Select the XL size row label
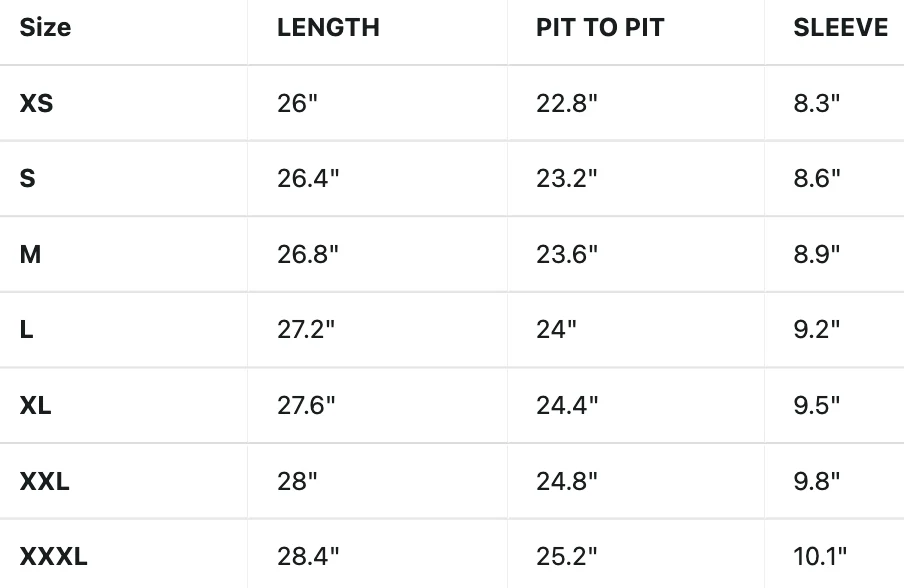The width and height of the screenshot is (904, 588). pyautogui.click(x=35, y=405)
